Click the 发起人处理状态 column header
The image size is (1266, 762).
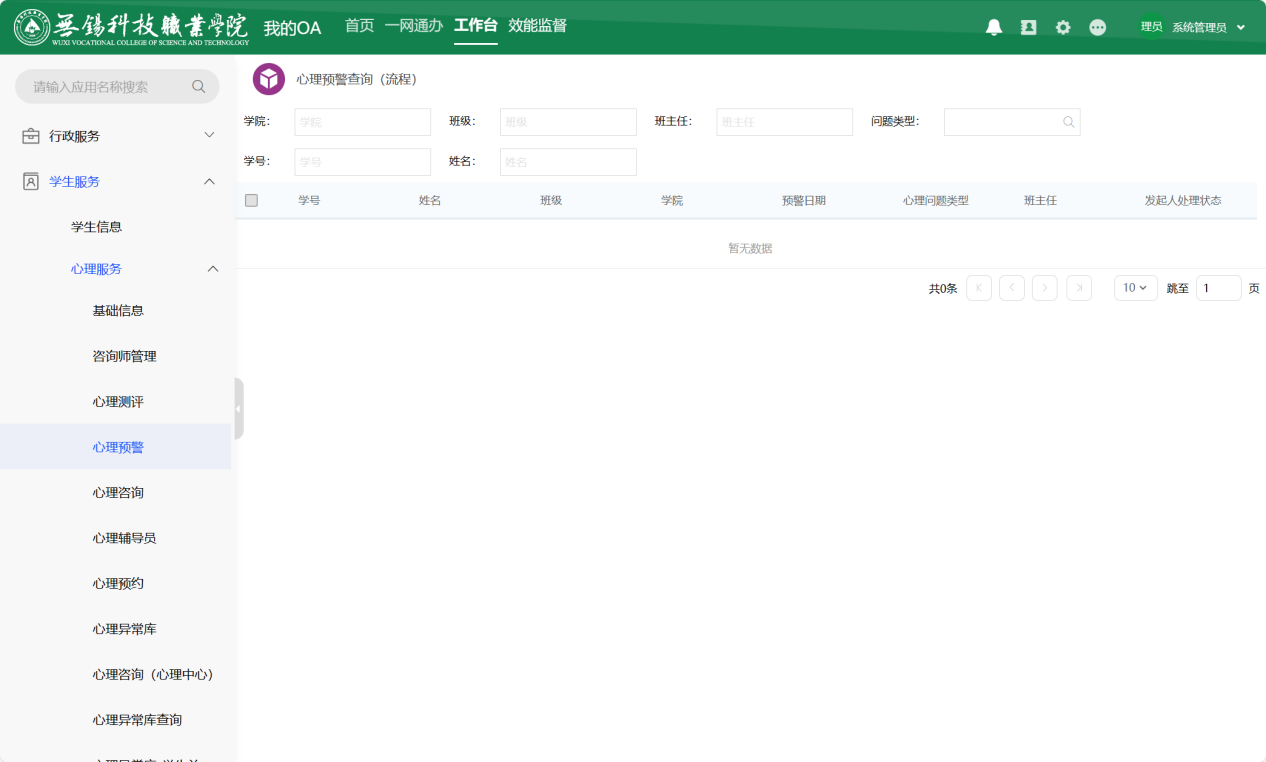click(x=1183, y=201)
